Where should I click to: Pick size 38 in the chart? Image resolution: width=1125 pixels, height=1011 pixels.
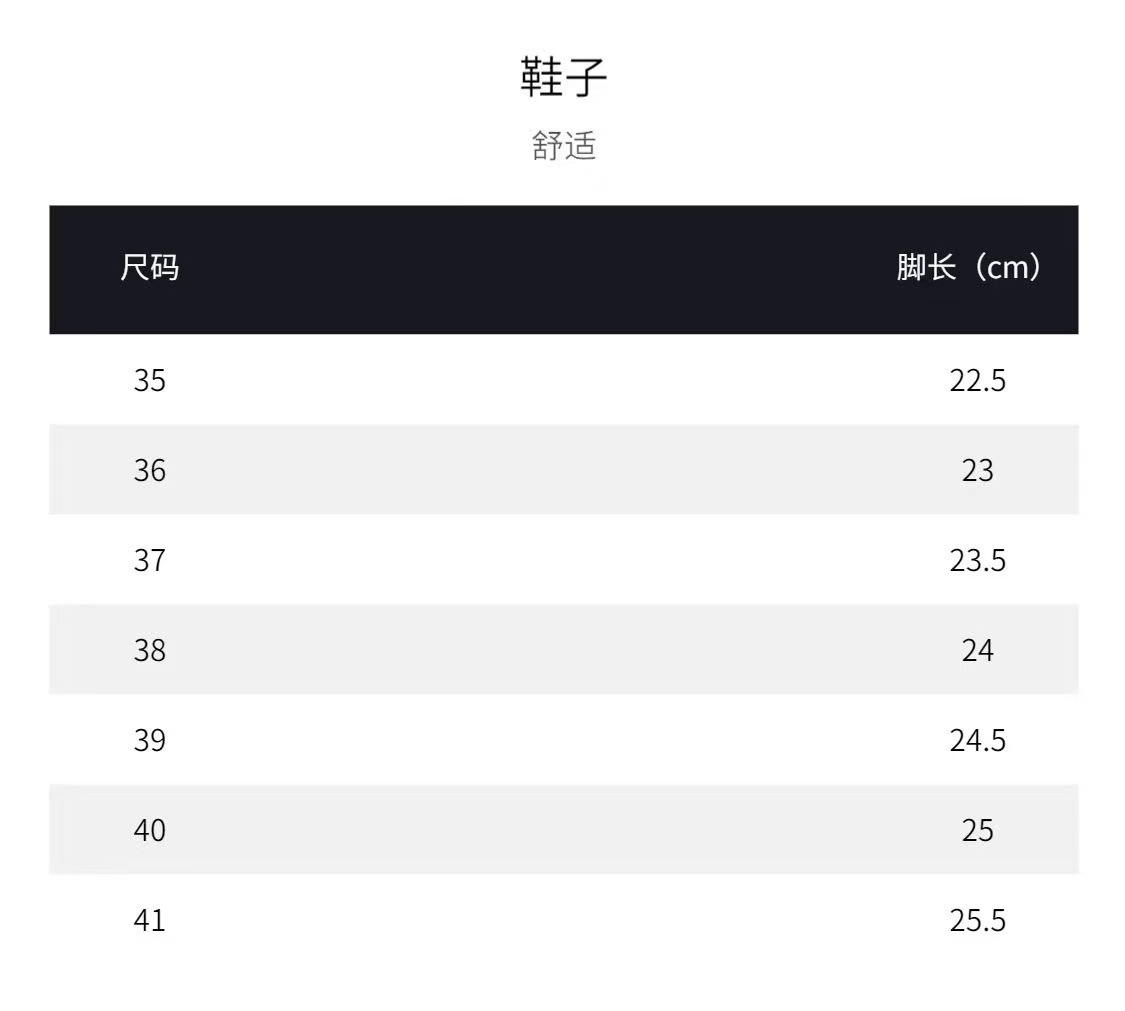pyautogui.click(x=150, y=650)
